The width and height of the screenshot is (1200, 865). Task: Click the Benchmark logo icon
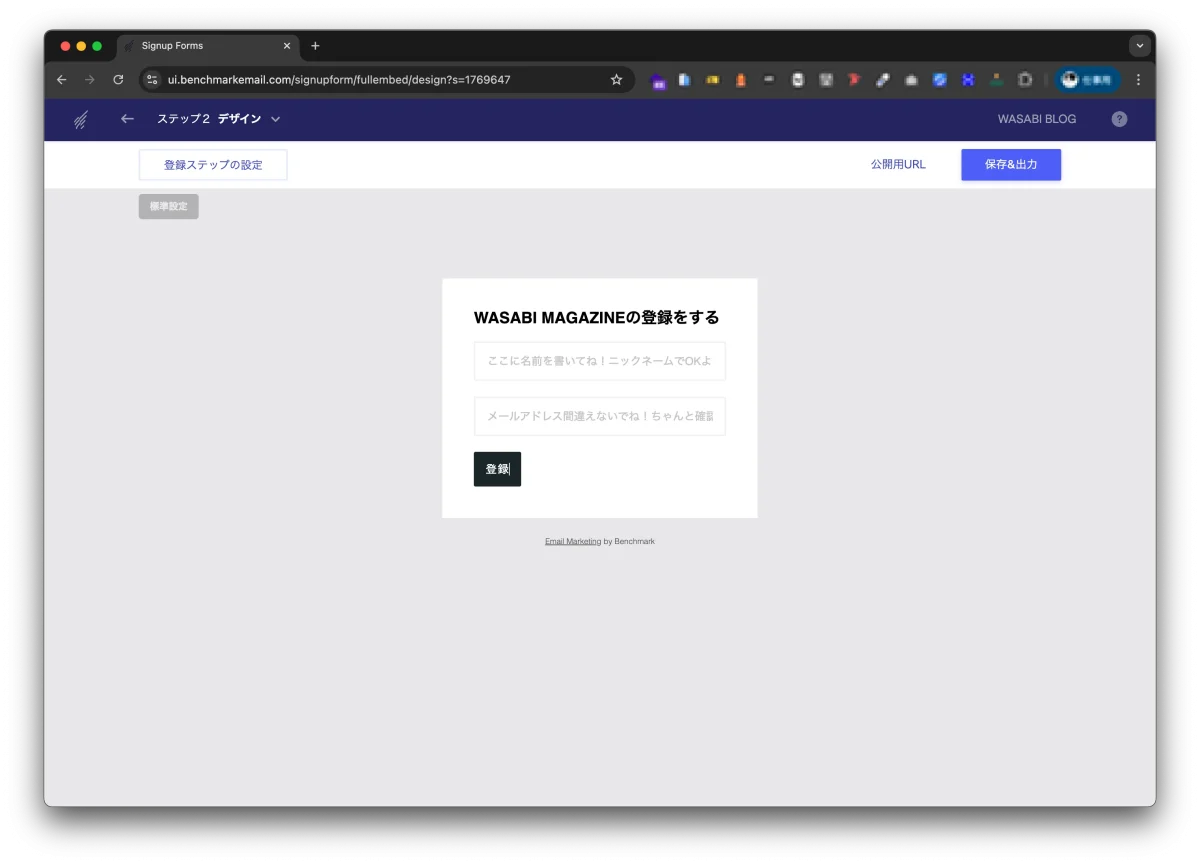point(81,120)
